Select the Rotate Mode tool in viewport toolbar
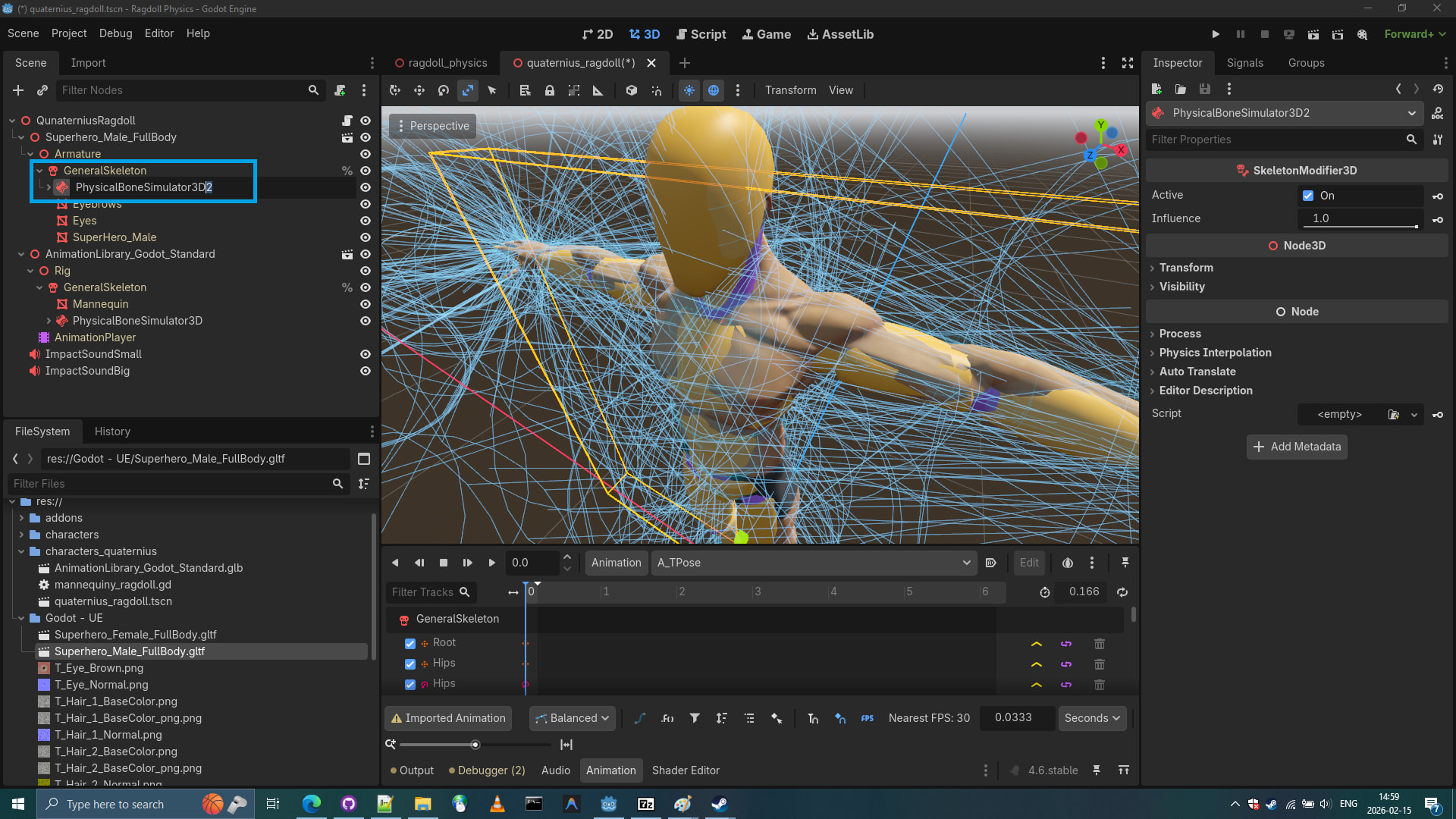1456x819 pixels. 444,90
